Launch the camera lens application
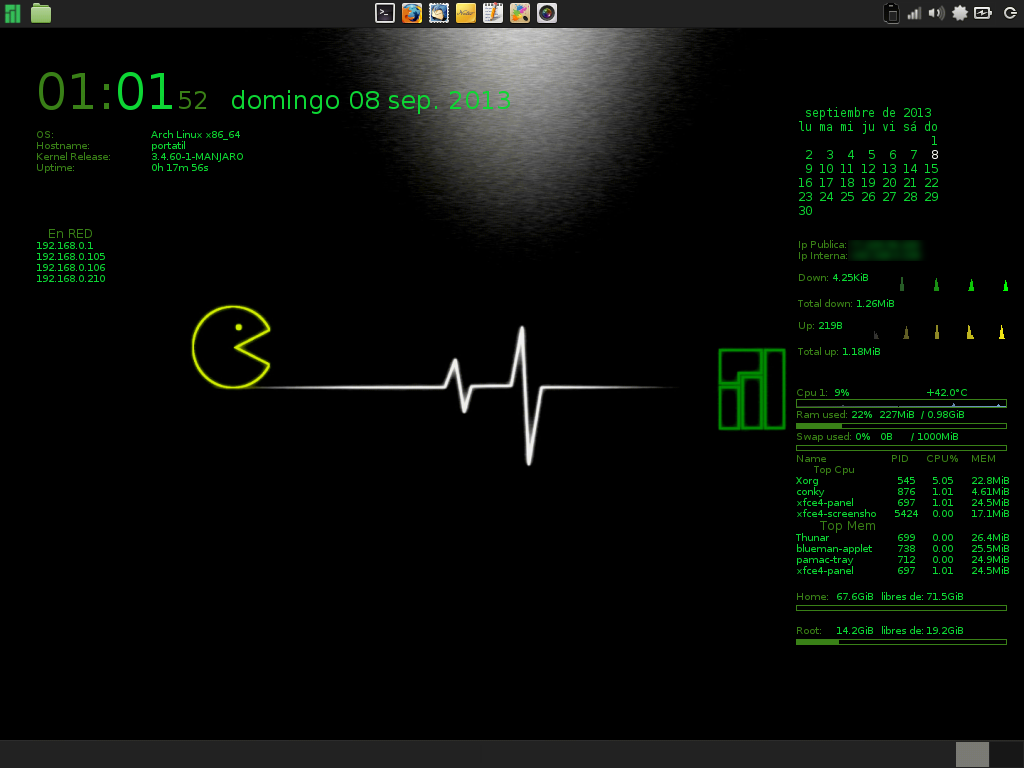Viewport: 1024px width, 768px height. pyautogui.click(x=547, y=13)
